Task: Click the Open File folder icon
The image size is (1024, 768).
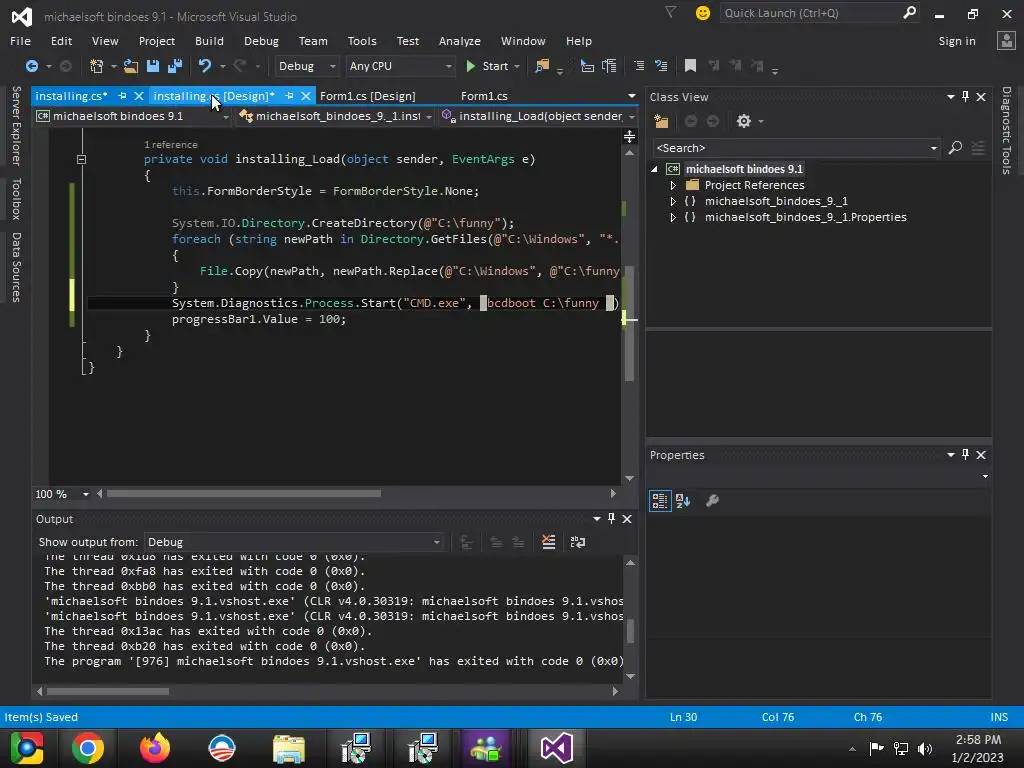Action: point(131,66)
